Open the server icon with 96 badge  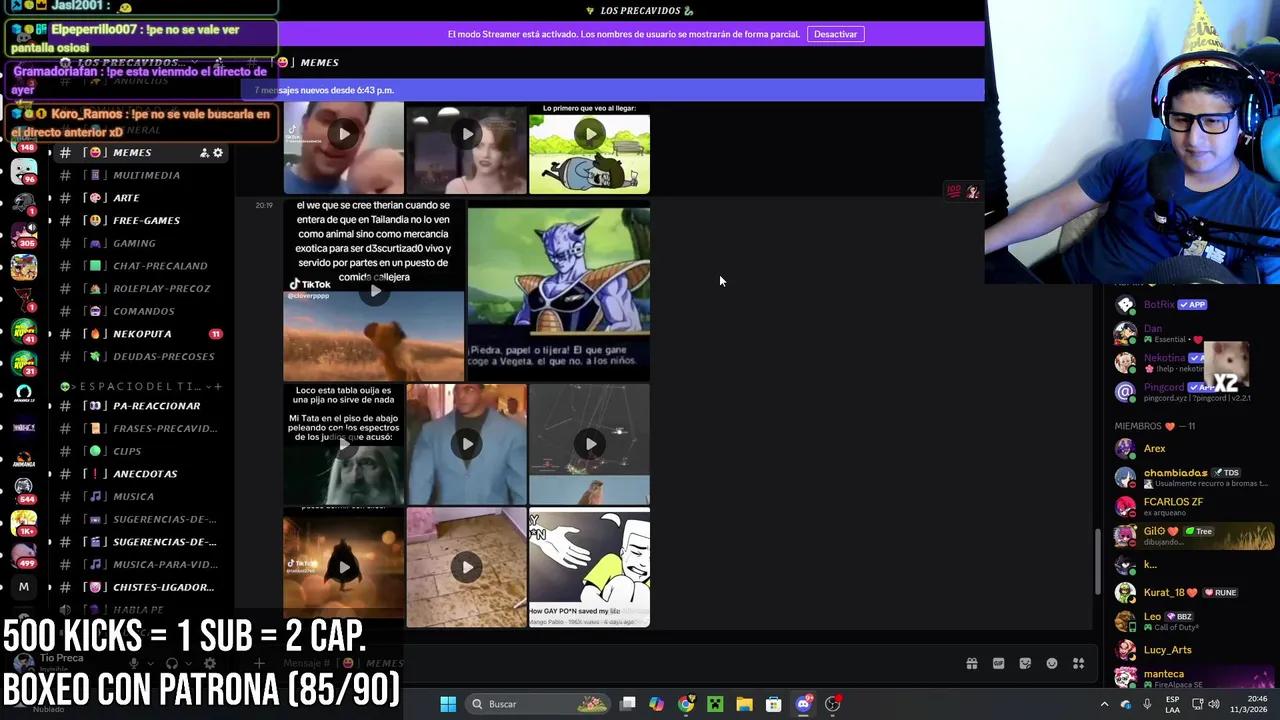click(x=24, y=171)
